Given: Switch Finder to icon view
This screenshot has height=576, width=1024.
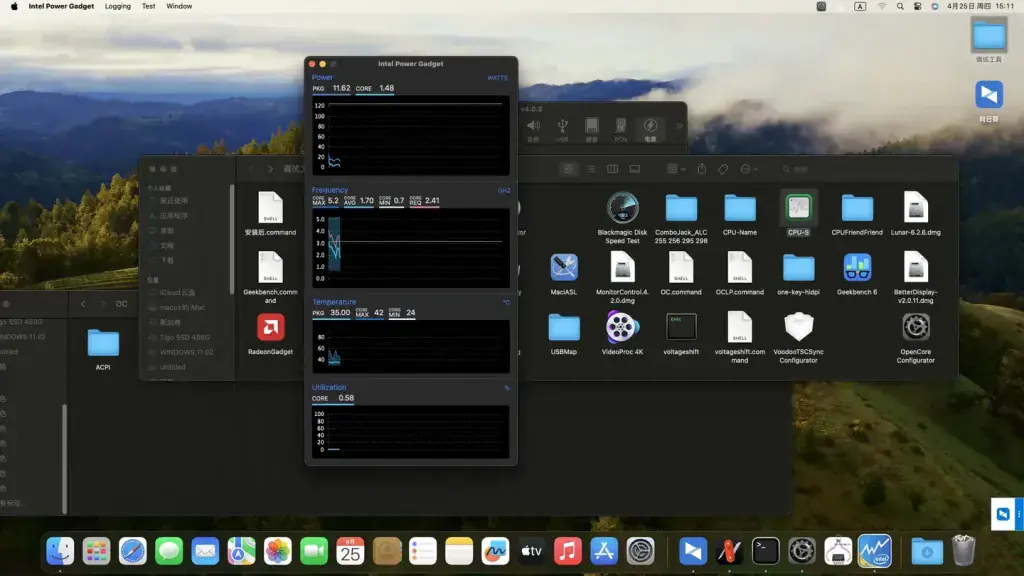Looking at the screenshot, I should tap(569, 169).
